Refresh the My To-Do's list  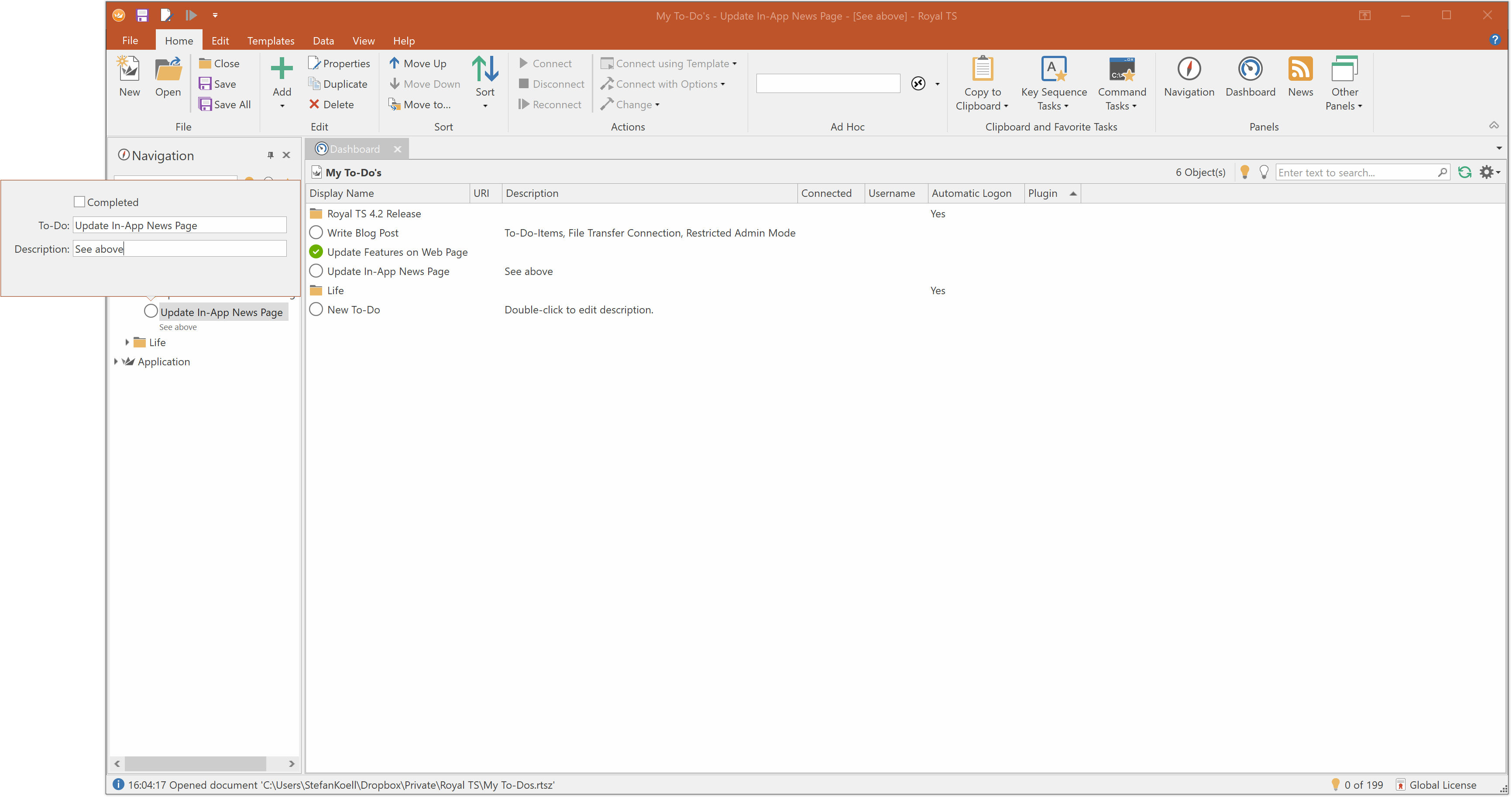point(1464,172)
